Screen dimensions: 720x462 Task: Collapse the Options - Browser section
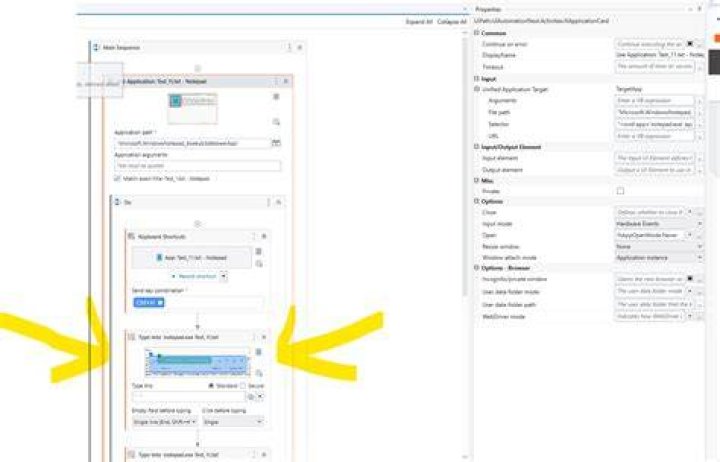coord(477,268)
